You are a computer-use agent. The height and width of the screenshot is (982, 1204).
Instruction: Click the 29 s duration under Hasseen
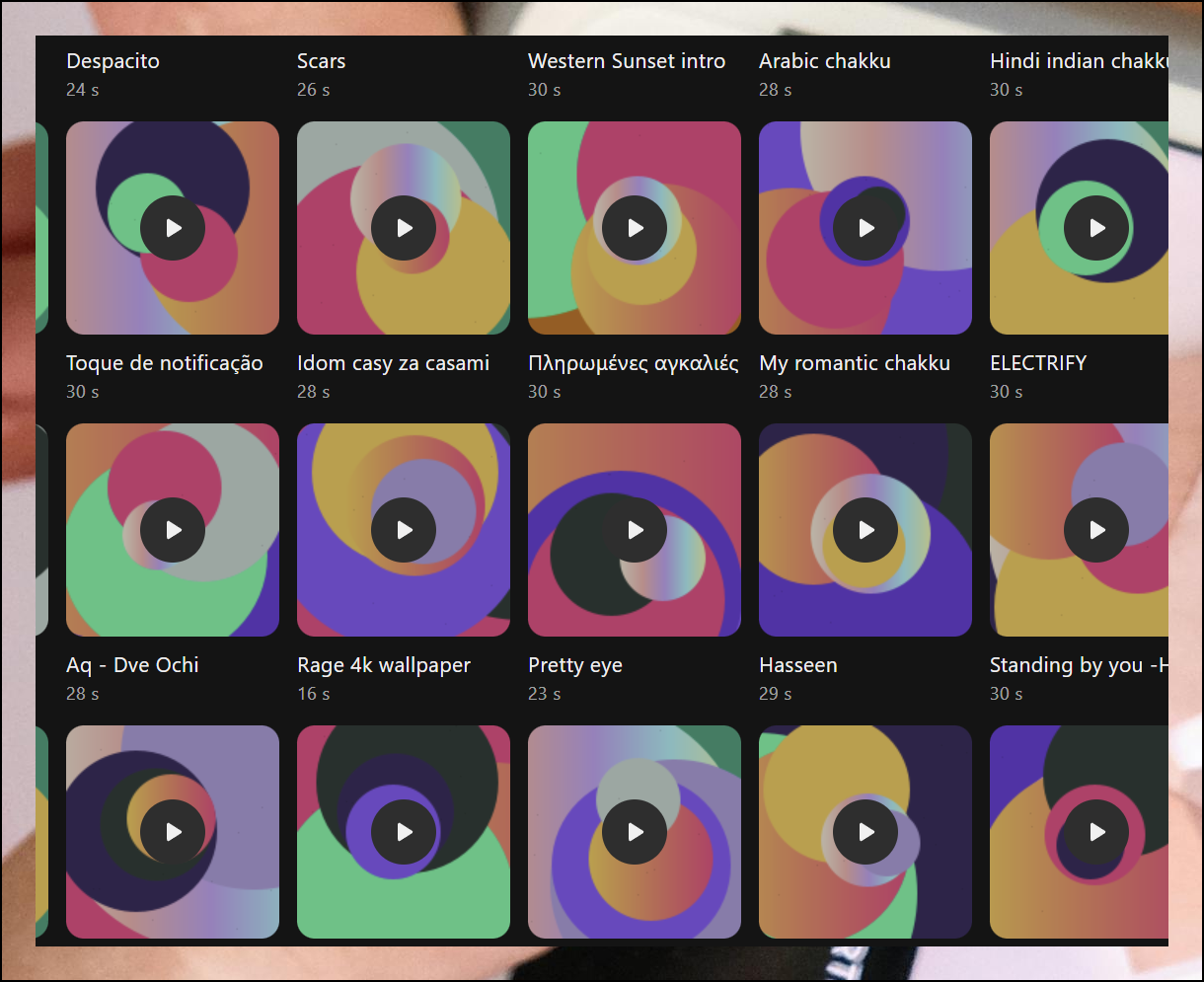pyautogui.click(x=776, y=694)
